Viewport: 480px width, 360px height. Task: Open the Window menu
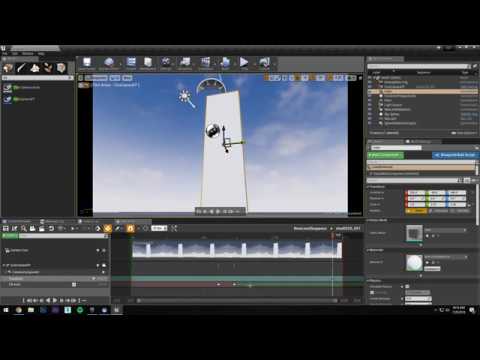[x=28, y=53]
